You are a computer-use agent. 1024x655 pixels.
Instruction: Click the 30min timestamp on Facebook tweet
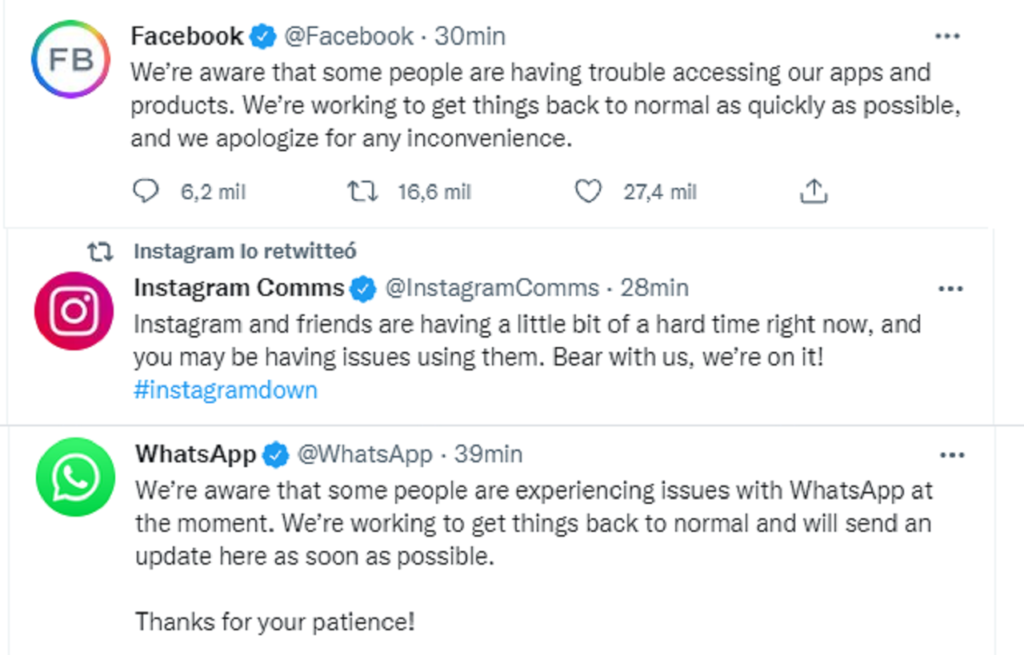[470, 37]
